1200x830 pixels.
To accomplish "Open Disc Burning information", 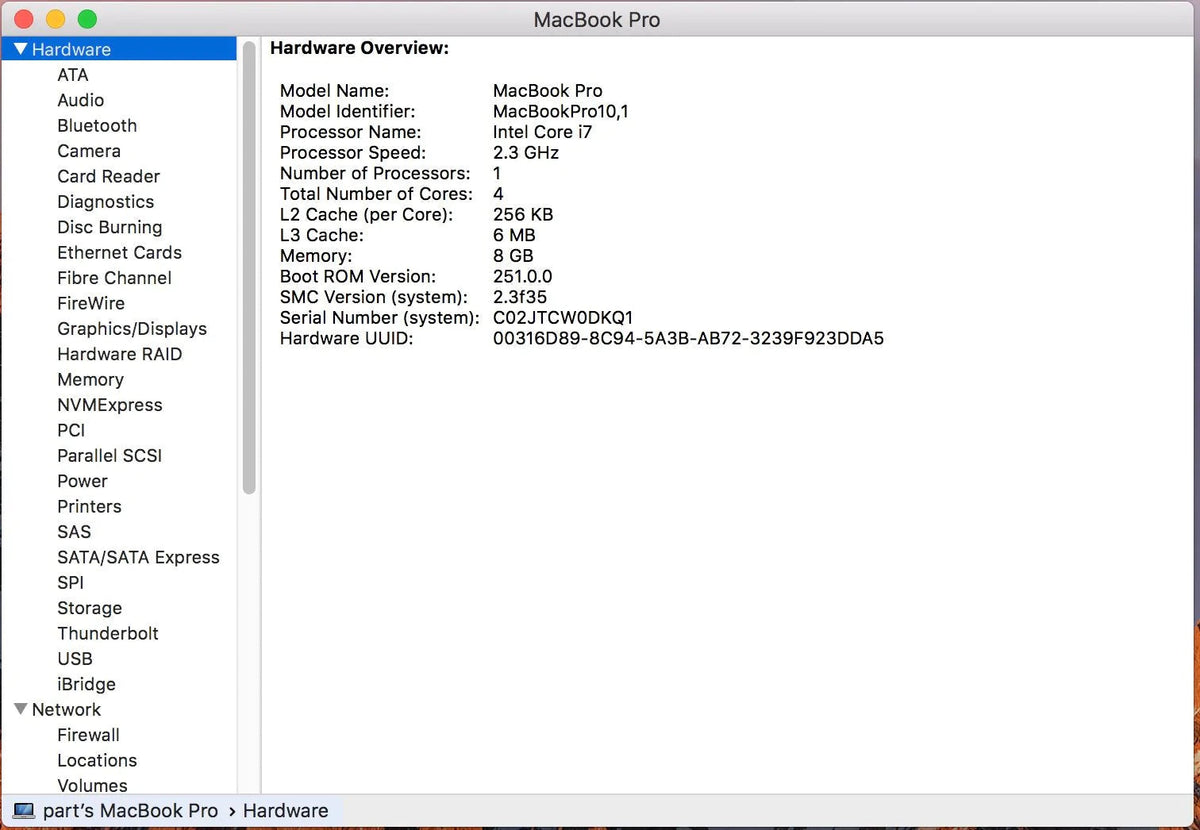I will click(110, 227).
